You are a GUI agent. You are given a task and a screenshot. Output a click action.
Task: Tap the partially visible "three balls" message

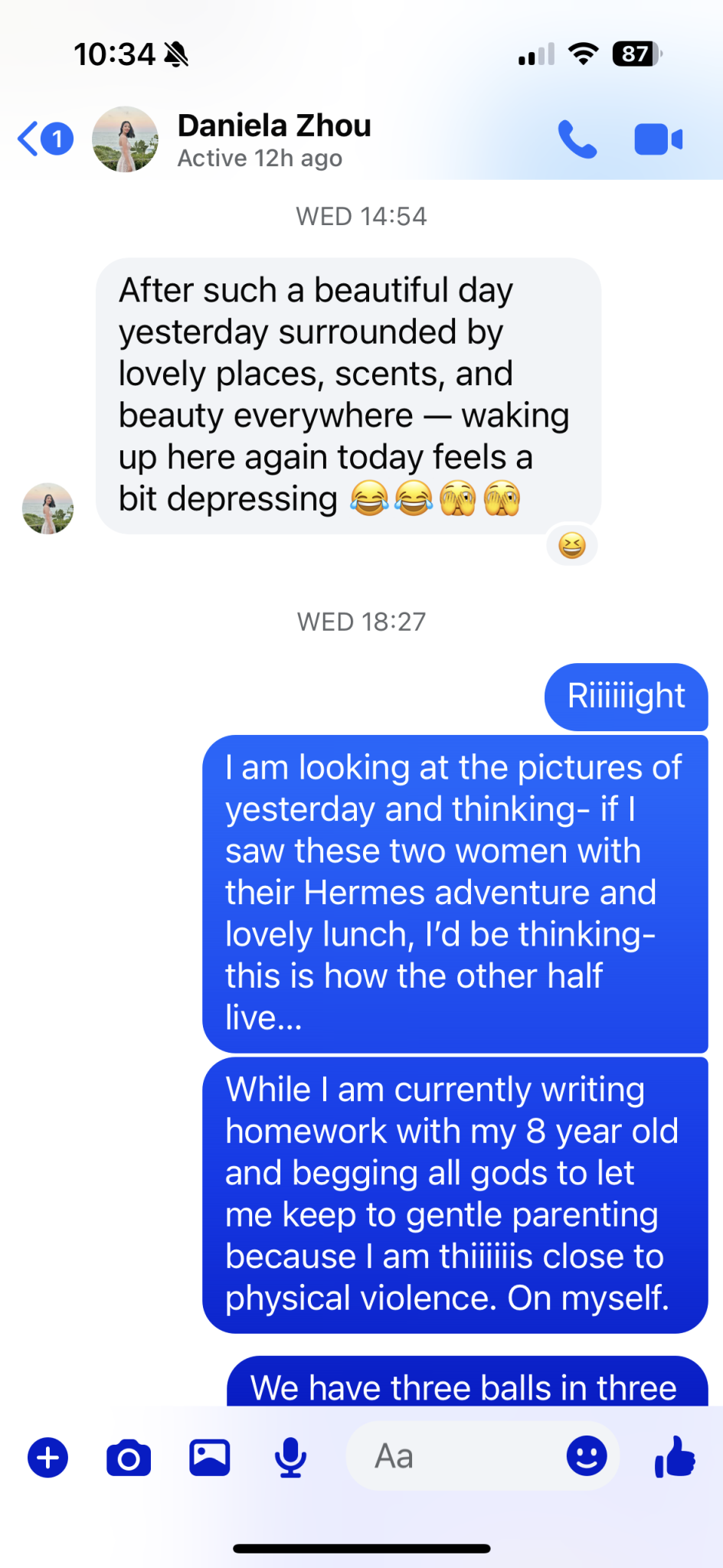pyautogui.click(x=466, y=1384)
